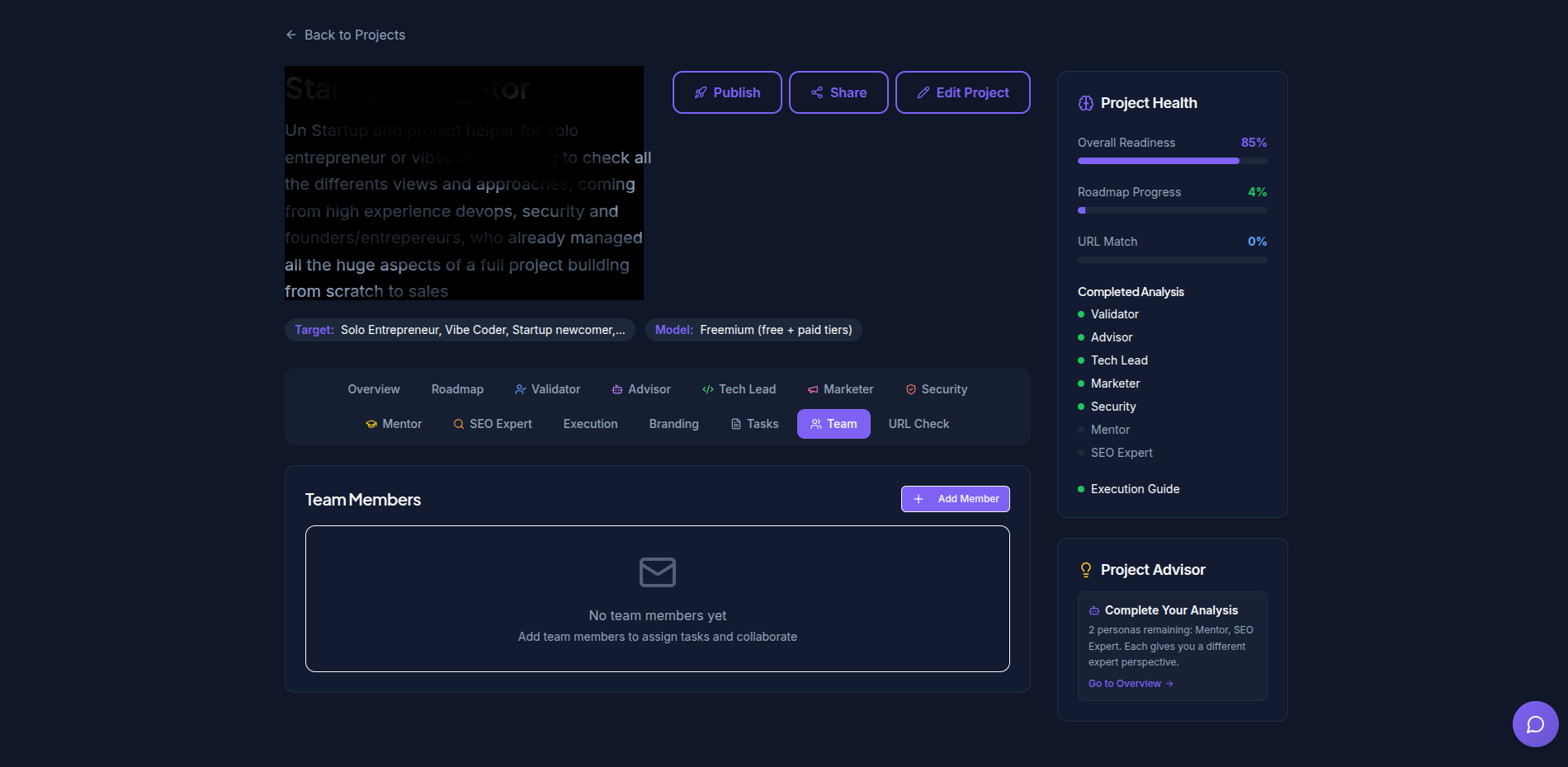Click the pencil icon on Edit Project
The width and height of the screenshot is (1568, 767).
[923, 92]
